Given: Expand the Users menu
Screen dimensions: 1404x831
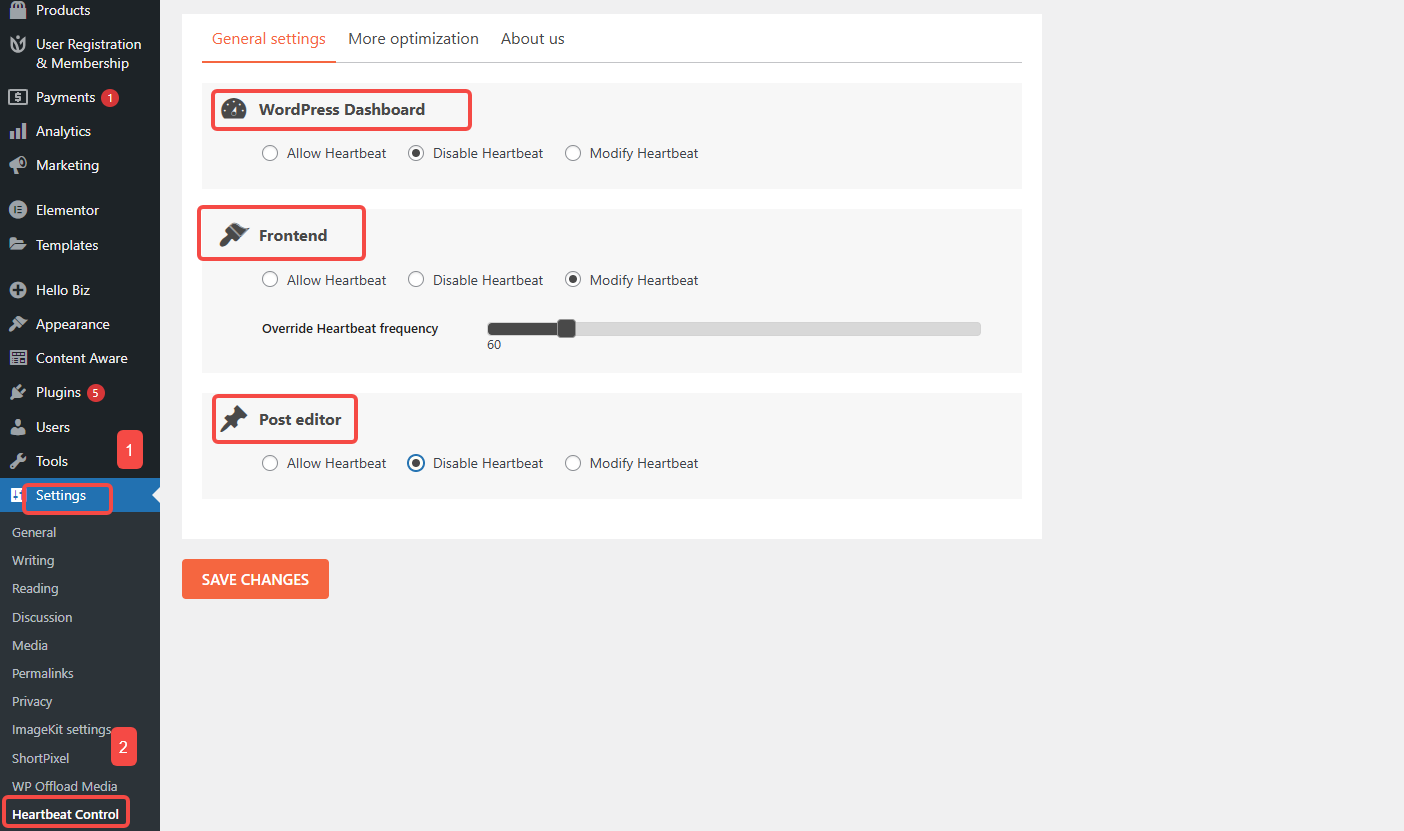Looking at the screenshot, I should [51, 427].
